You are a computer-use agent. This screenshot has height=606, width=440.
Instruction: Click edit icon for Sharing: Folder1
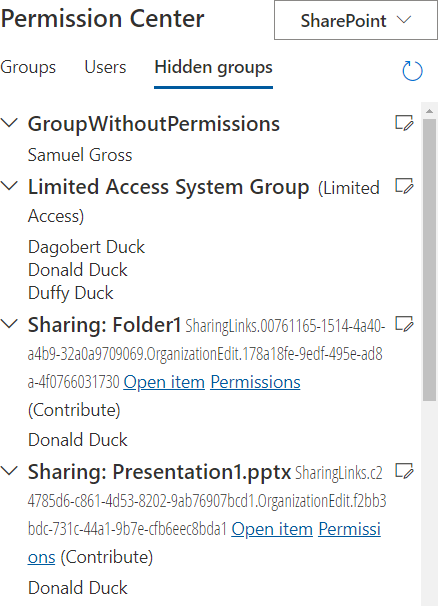click(x=404, y=324)
